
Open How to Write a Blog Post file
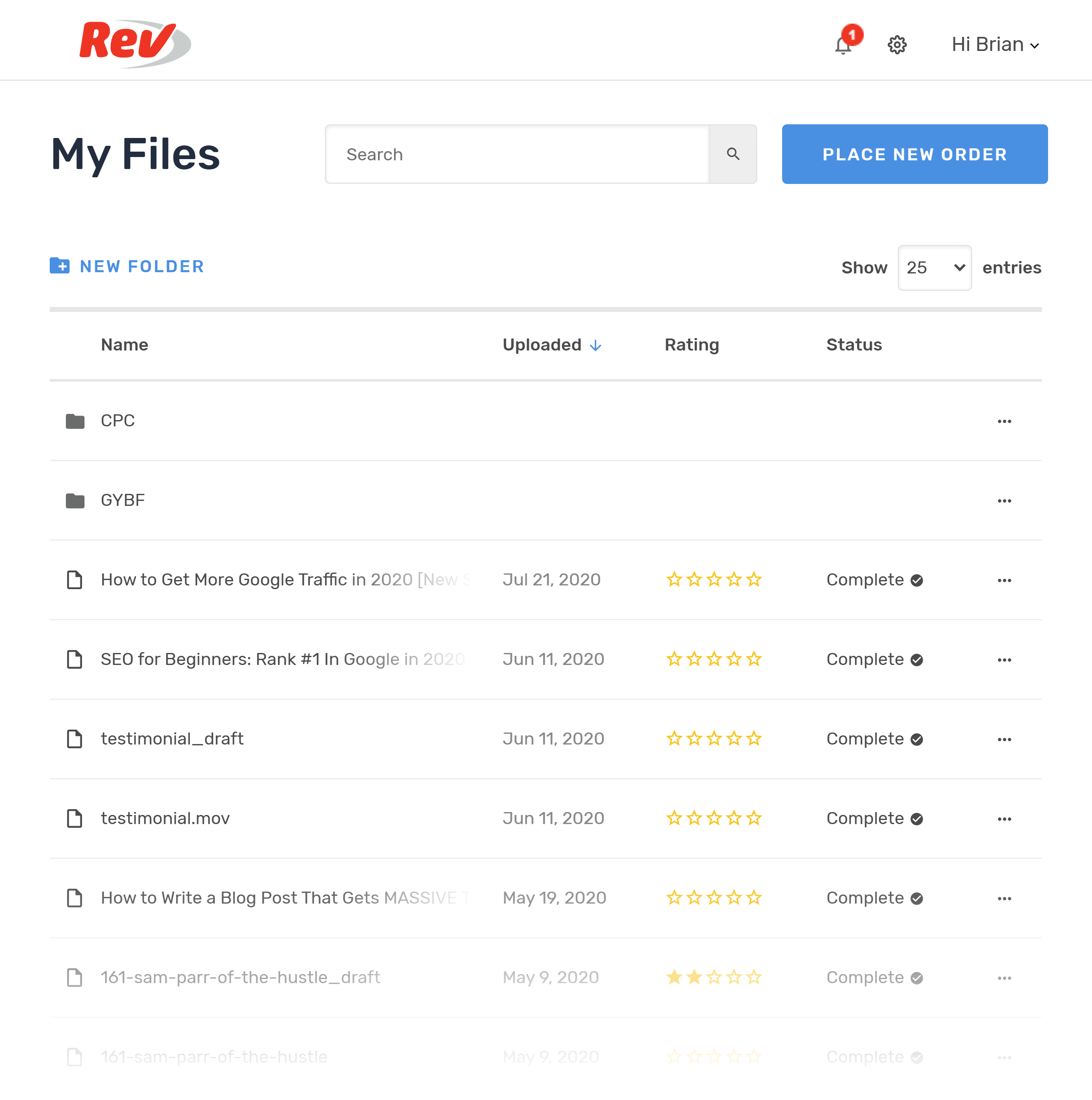tap(285, 899)
